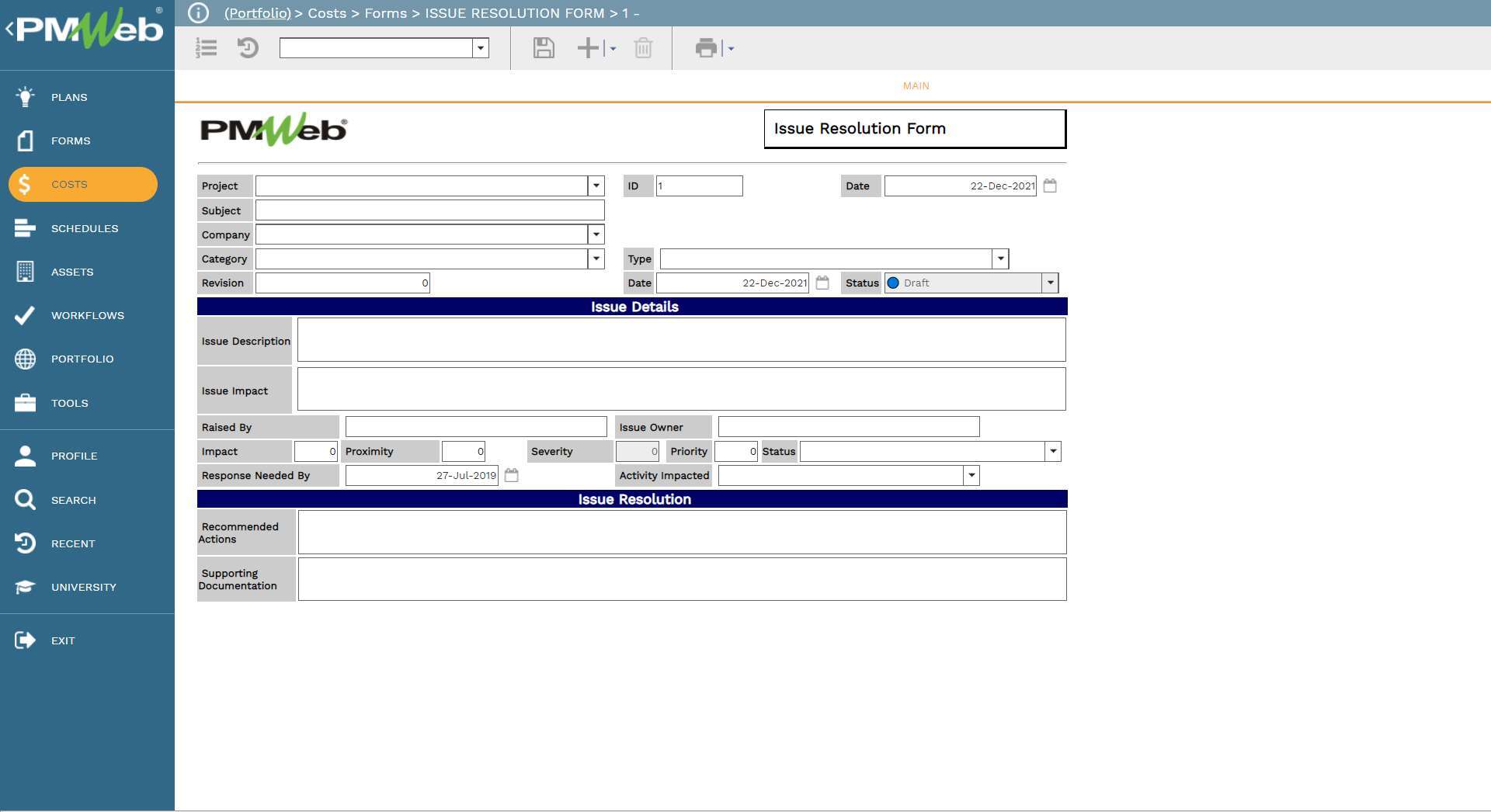Click in the ID field

699,186
